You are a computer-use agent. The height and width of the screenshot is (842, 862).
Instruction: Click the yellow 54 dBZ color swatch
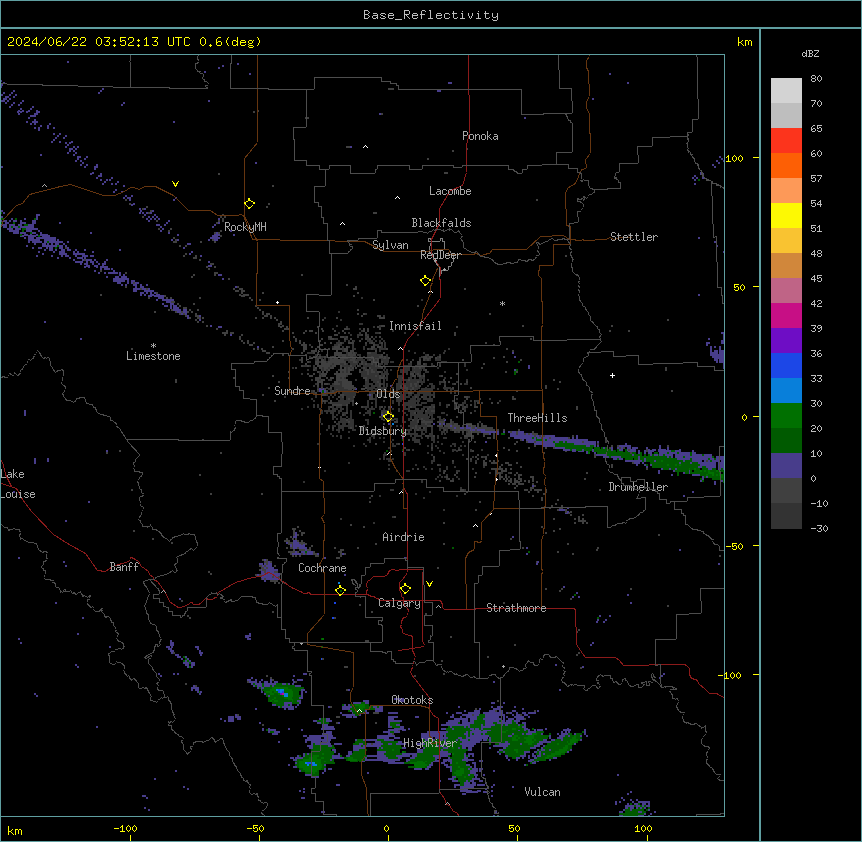coord(786,215)
